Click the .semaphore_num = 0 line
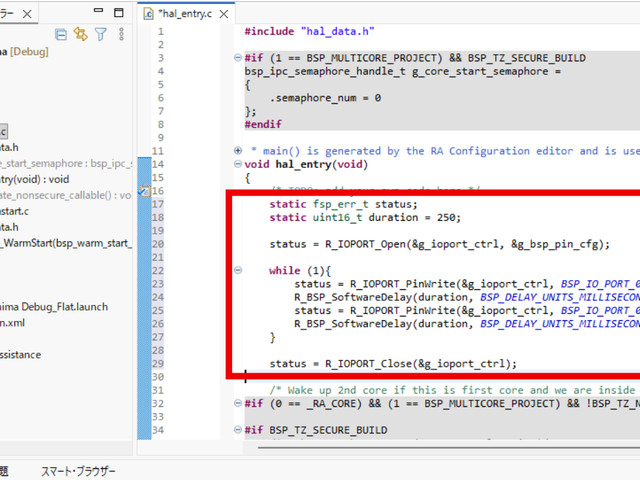This screenshot has width=640, height=480. [325, 98]
